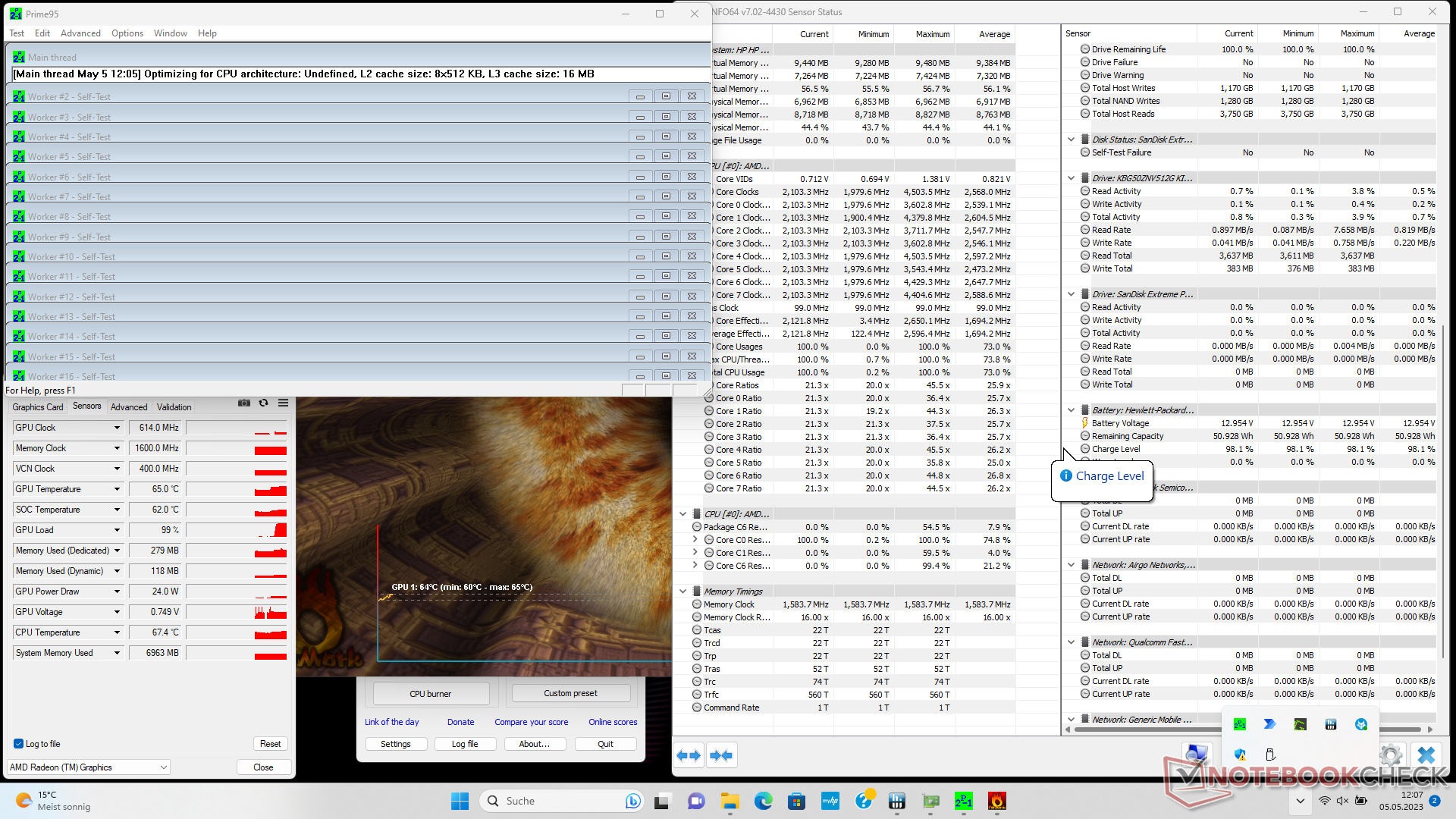This screenshot has width=1456, height=819.
Task: Open the GPU Temperature sensor dropdown
Action: (117, 489)
